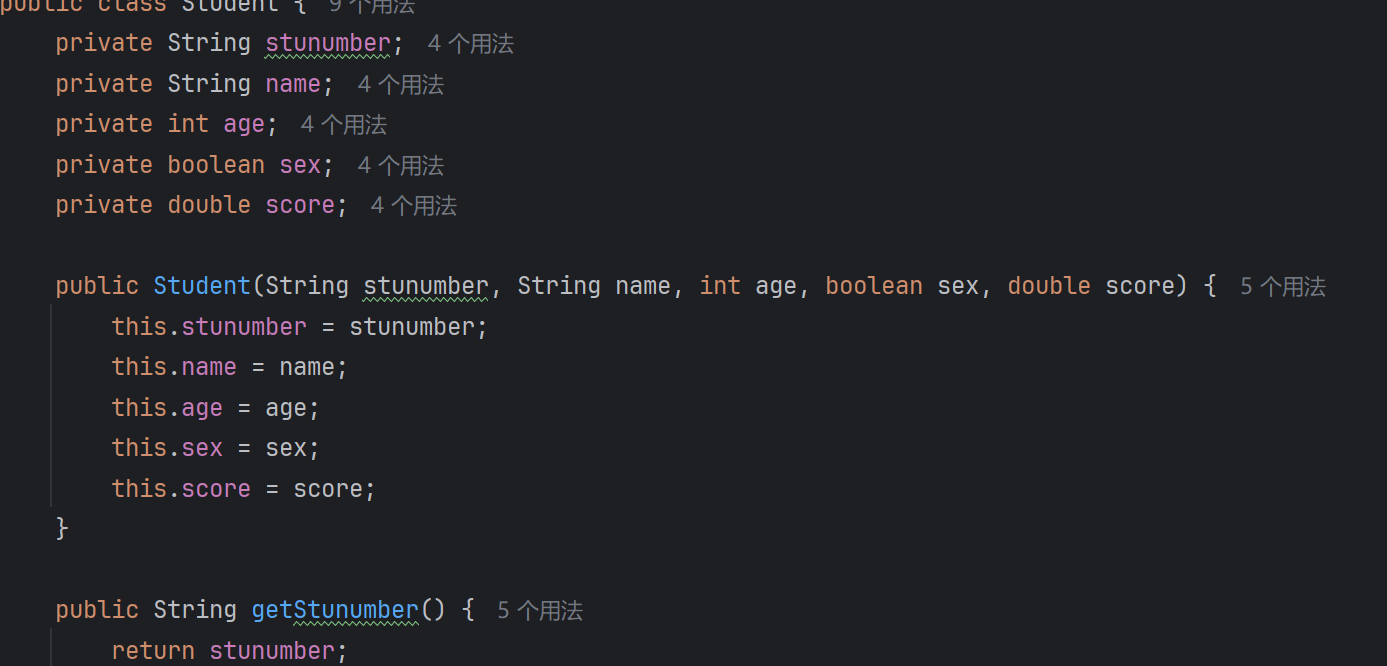Click the field in this.stunumber assignment
The width and height of the screenshot is (1387, 666).
pos(244,327)
